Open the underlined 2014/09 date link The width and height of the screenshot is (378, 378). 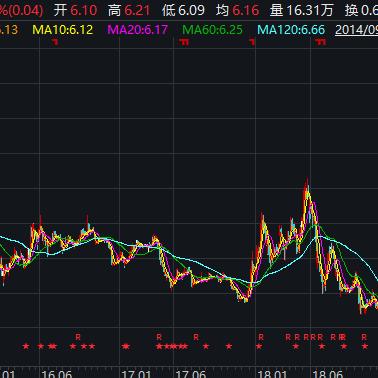pos(356,30)
